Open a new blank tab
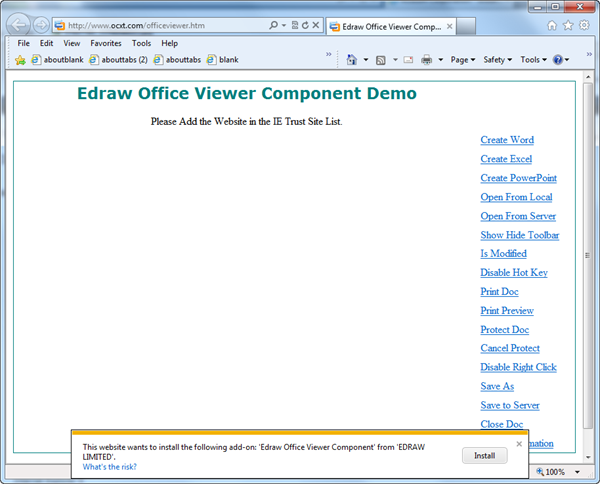Image resolution: width=600 pixels, height=484 pixels. click(466, 26)
